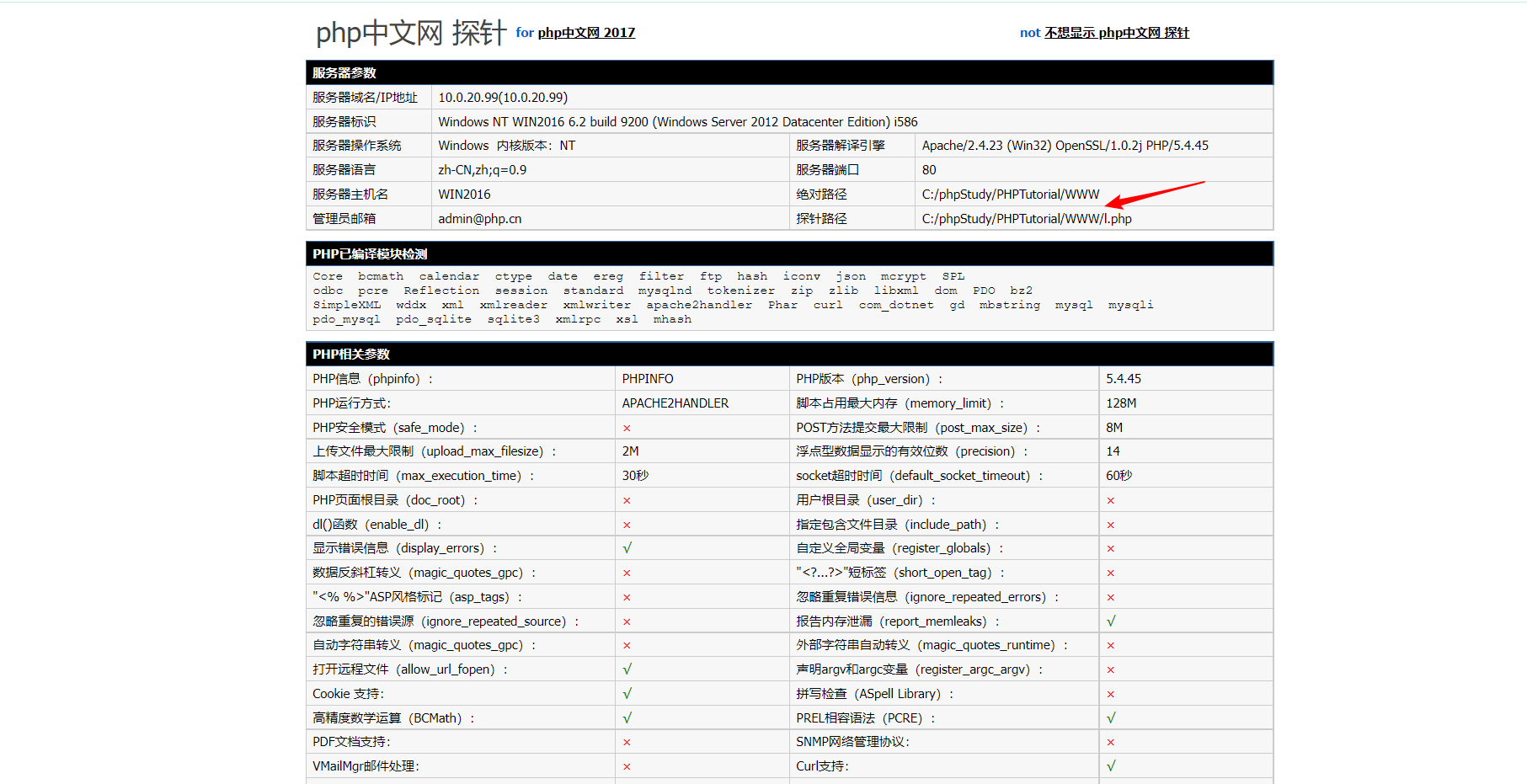Select the mysqlnd module name

(665, 291)
